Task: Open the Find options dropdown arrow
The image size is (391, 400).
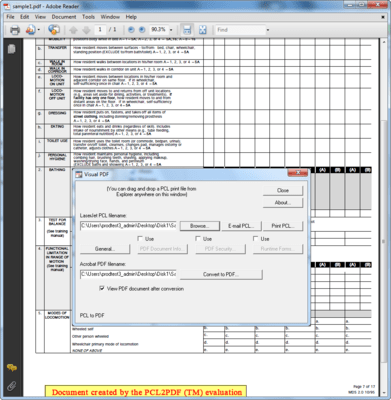Action: coord(268,30)
